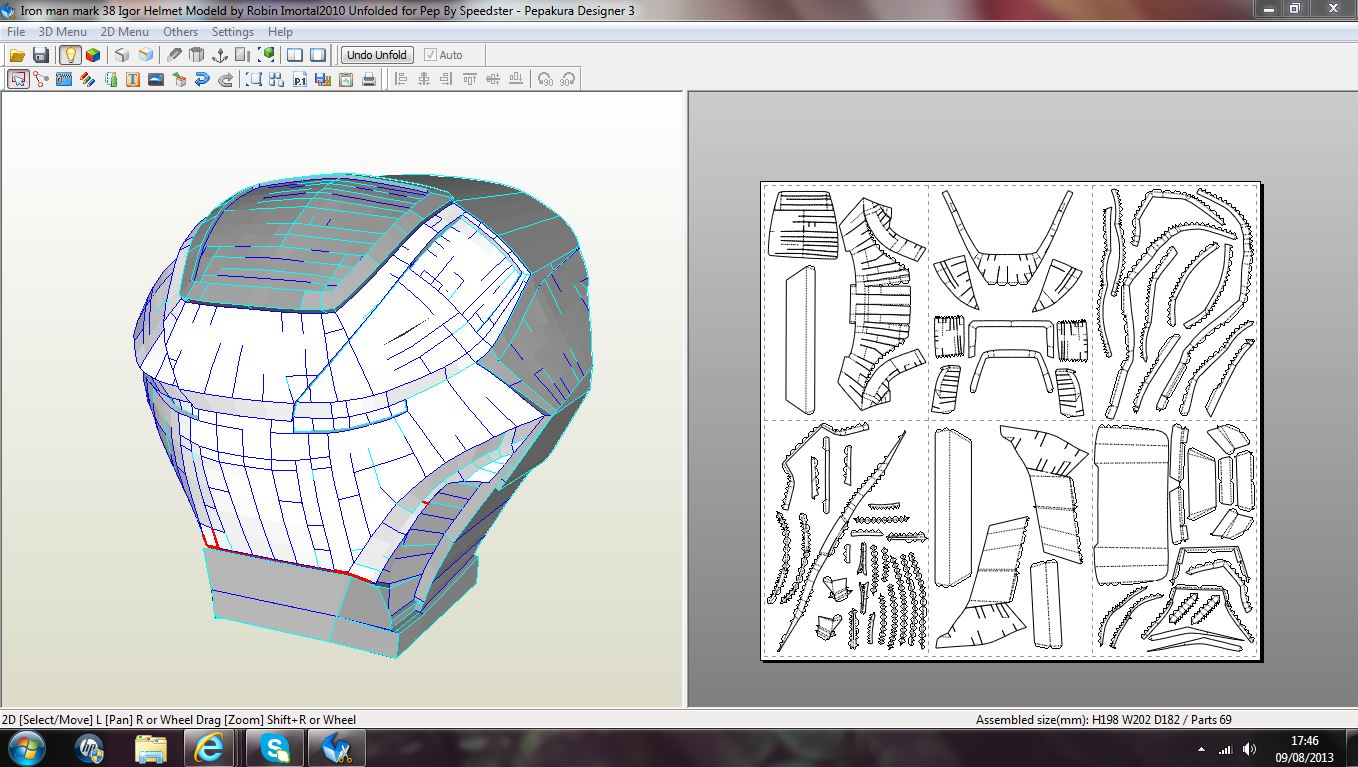The height and width of the screenshot is (767, 1358).
Task: Open the Settings menu
Action: click(233, 32)
